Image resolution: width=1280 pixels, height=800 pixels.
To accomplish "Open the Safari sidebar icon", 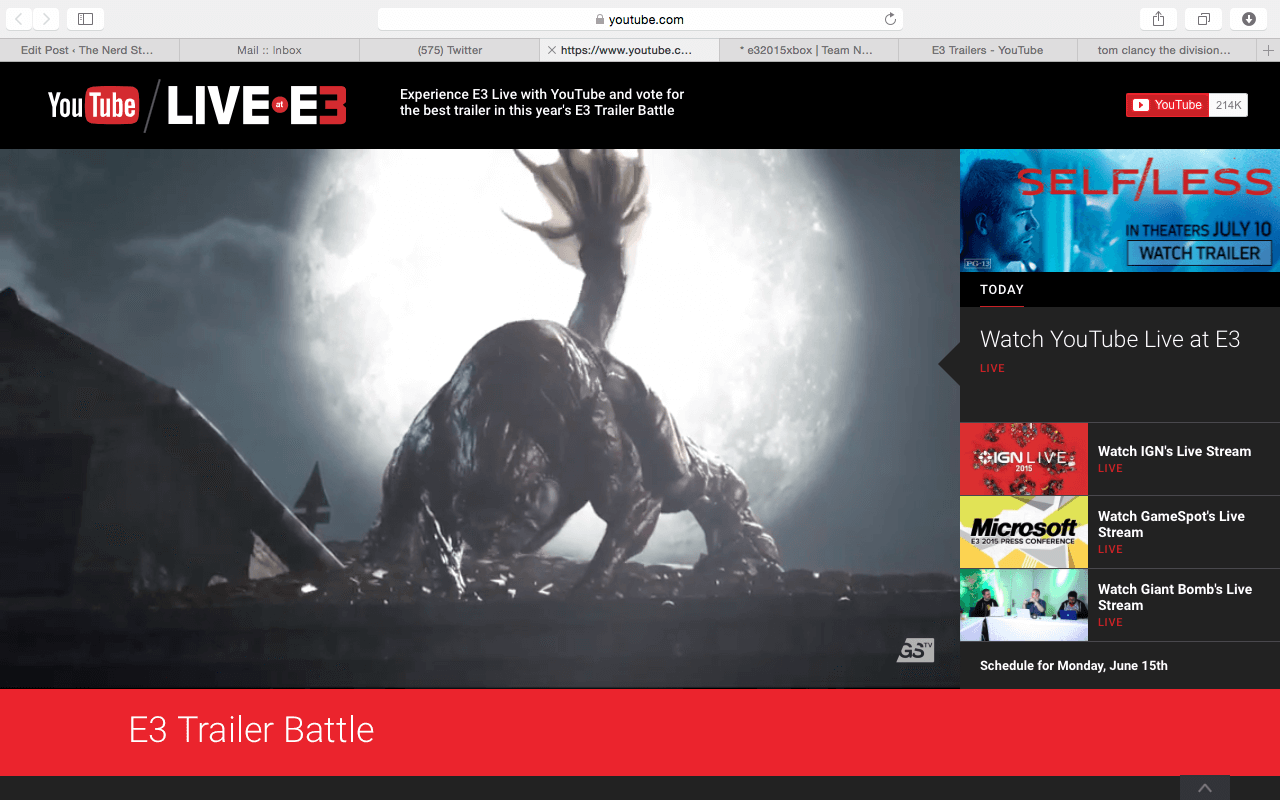I will point(86,18).
